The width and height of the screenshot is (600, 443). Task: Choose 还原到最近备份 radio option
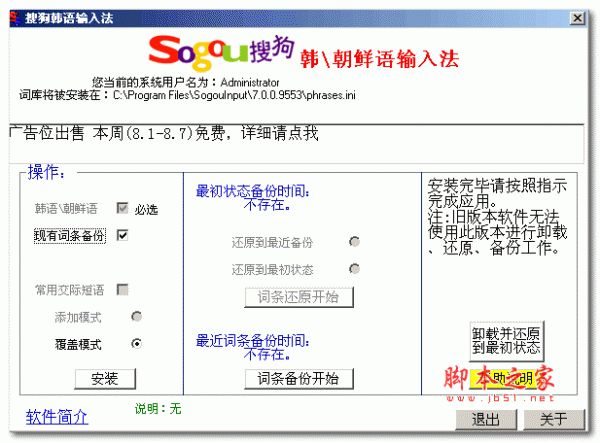coord(354,242)
